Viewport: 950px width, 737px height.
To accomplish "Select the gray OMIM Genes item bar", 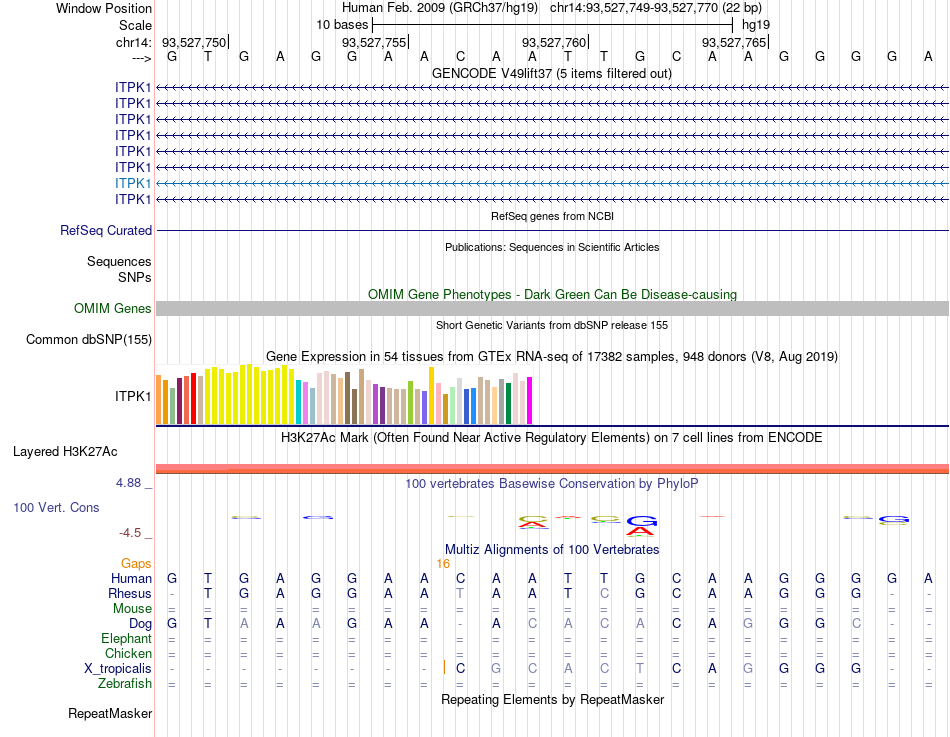I will point(552,308).
